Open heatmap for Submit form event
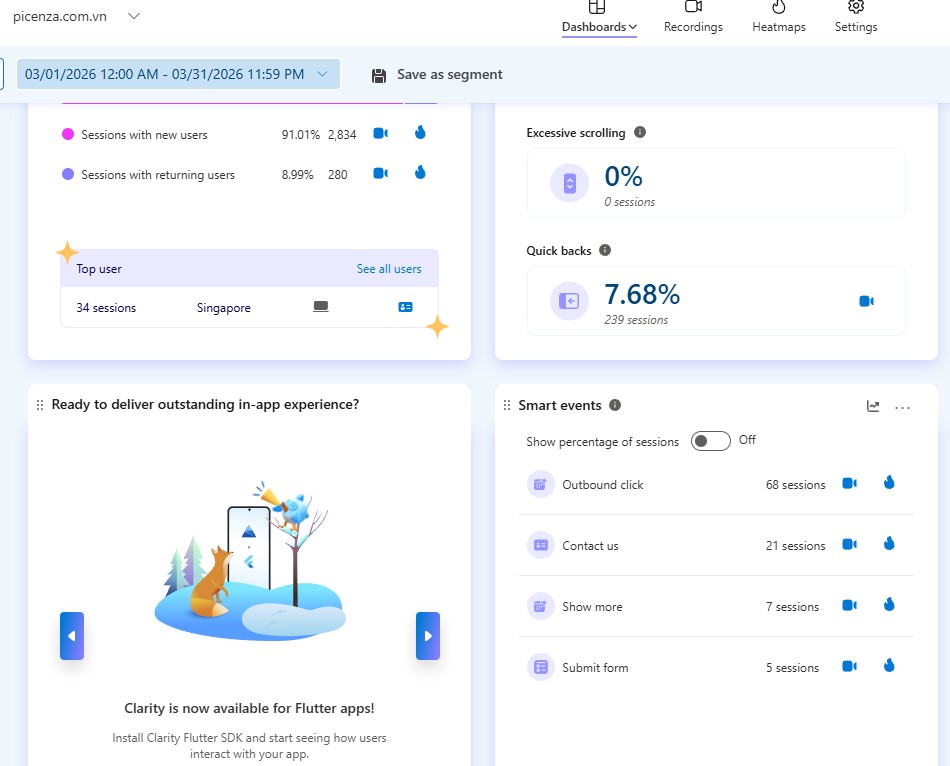The image size is (950, 766). point(889,667)
